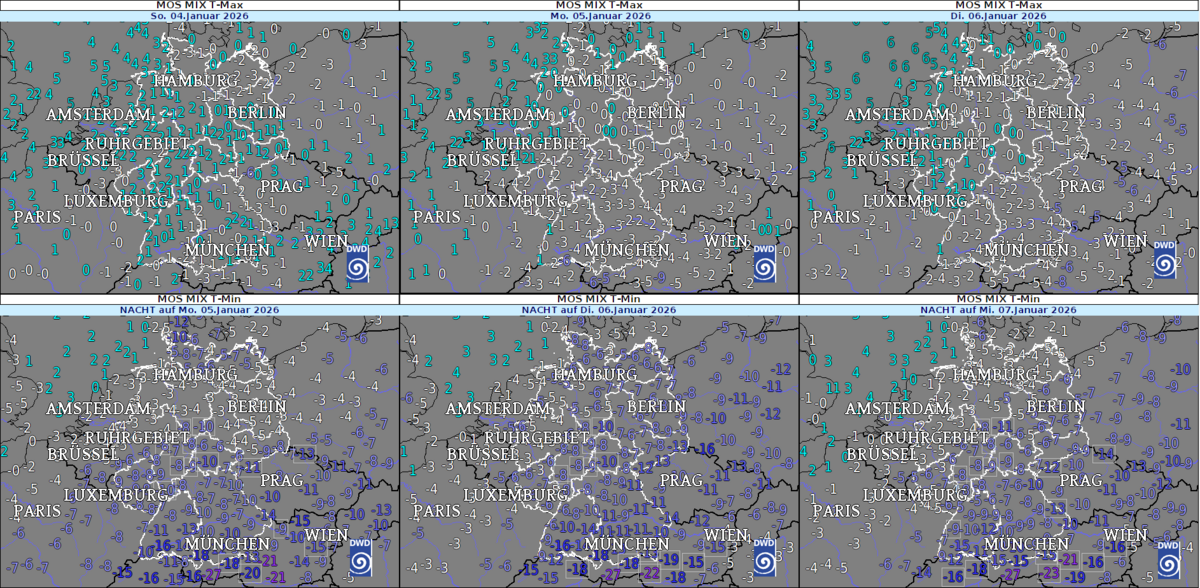Click HAMBURG label on So. 04.Januar T-Max map

coord(196,80)
